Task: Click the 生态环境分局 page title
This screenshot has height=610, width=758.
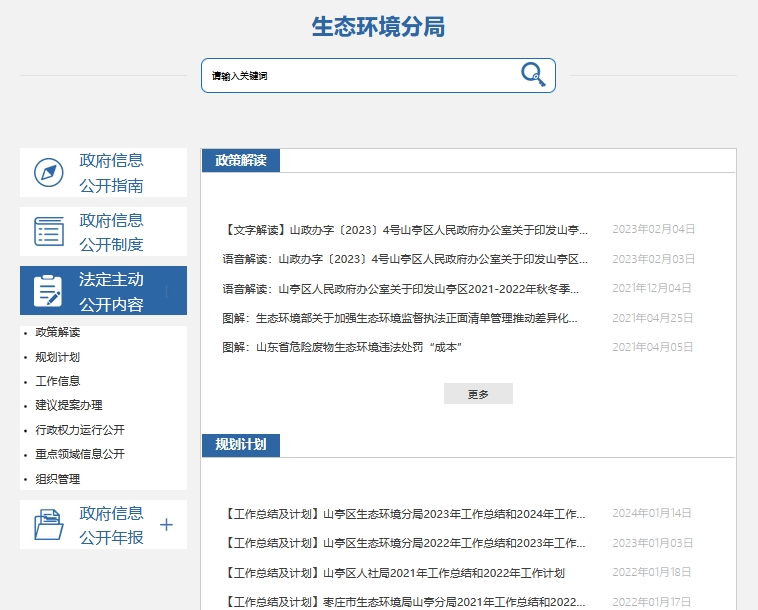Action: pos(378,27)
